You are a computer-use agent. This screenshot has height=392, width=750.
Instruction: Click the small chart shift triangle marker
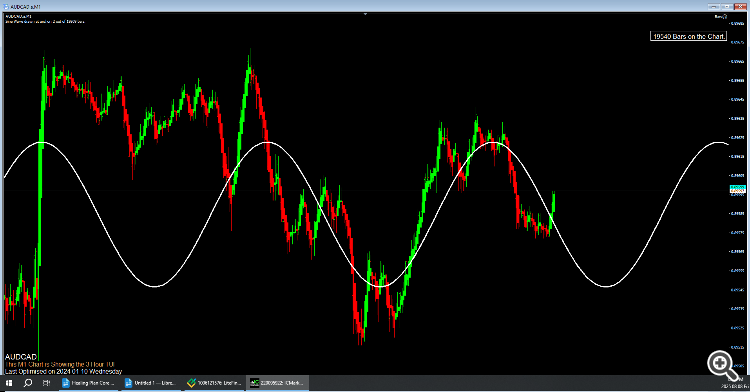(x=365, y=14)
